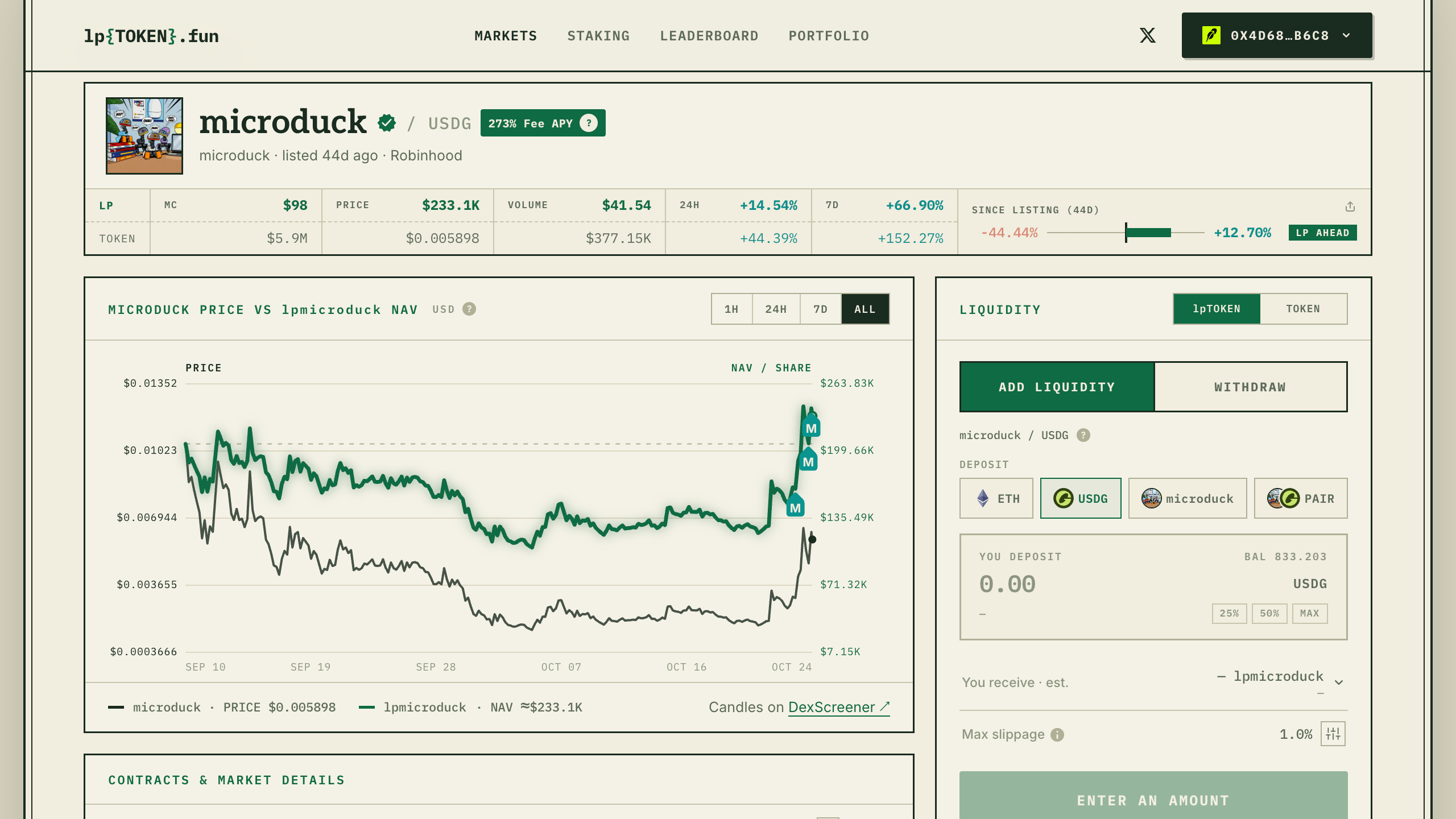Go to the STAKING page

click(x=598, y=36)
